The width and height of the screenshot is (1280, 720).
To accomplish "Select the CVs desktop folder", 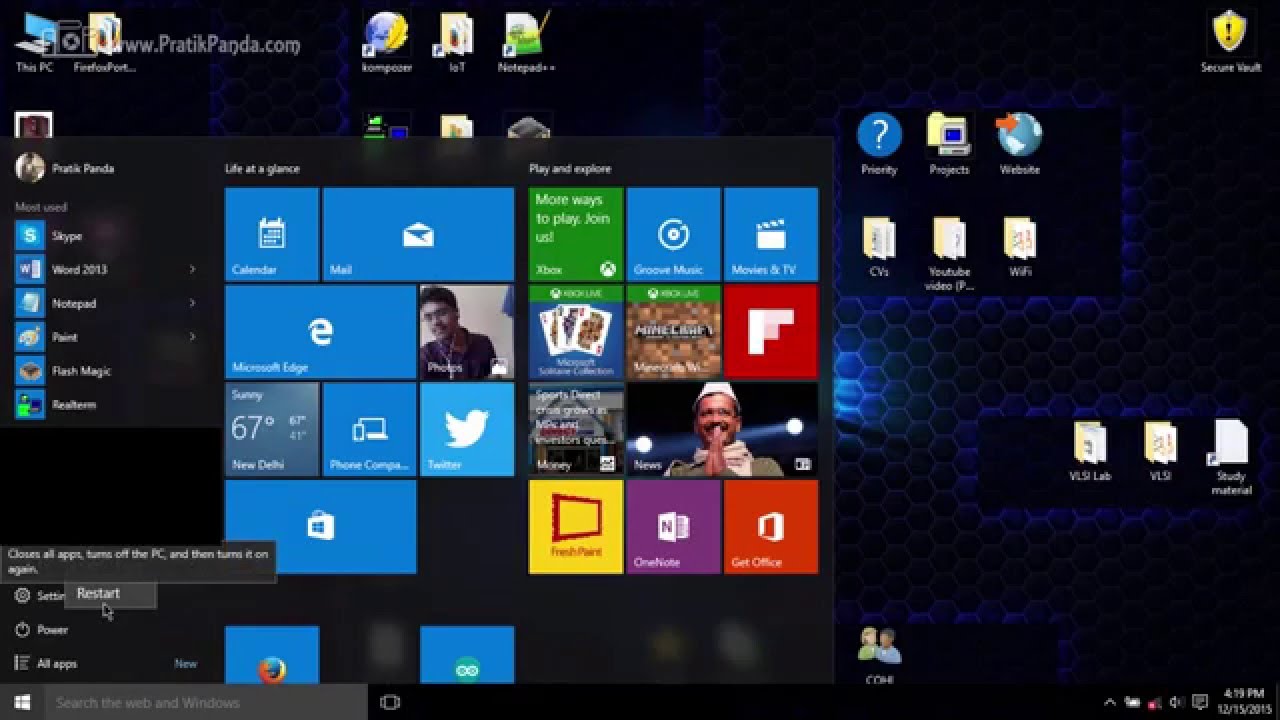I will pos(879,247).
